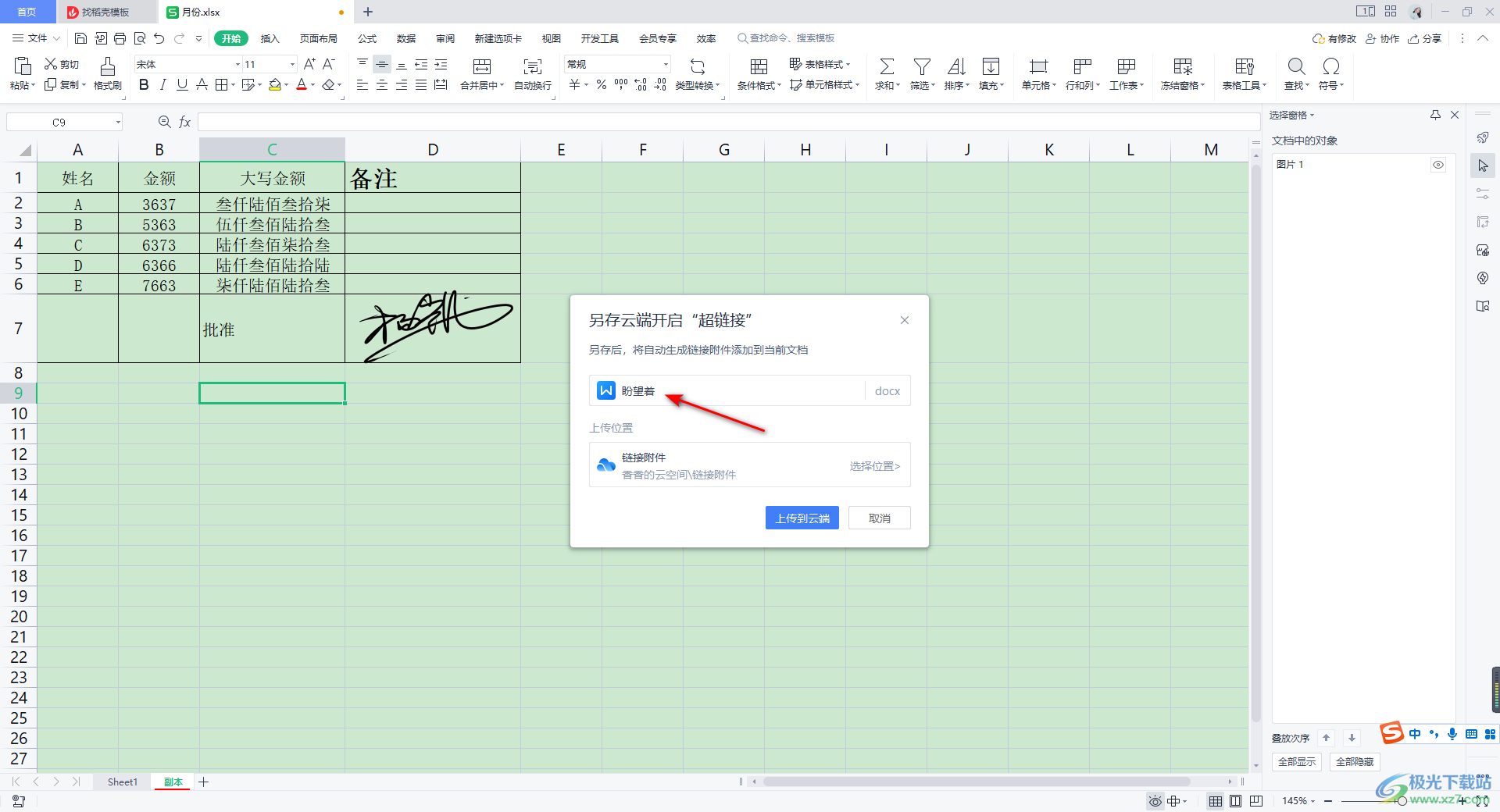Click the zoom slider in status bar
1500x812 pixels.
(1402, 801)
